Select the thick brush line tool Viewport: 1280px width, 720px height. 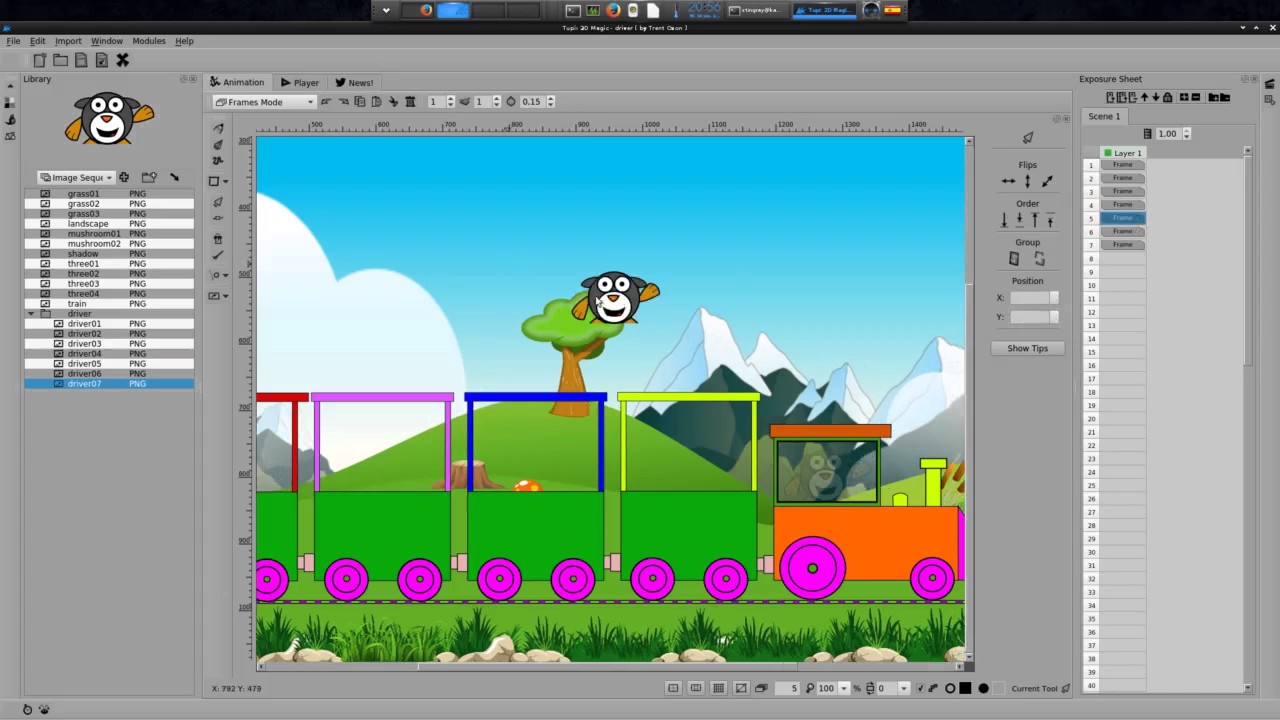tap(218, 255)
